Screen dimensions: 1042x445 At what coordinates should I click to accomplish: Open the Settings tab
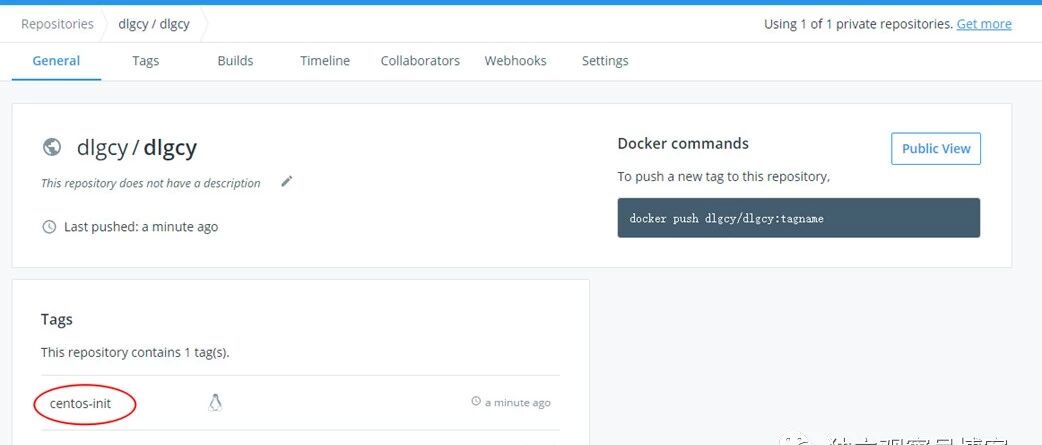(605, 61)
